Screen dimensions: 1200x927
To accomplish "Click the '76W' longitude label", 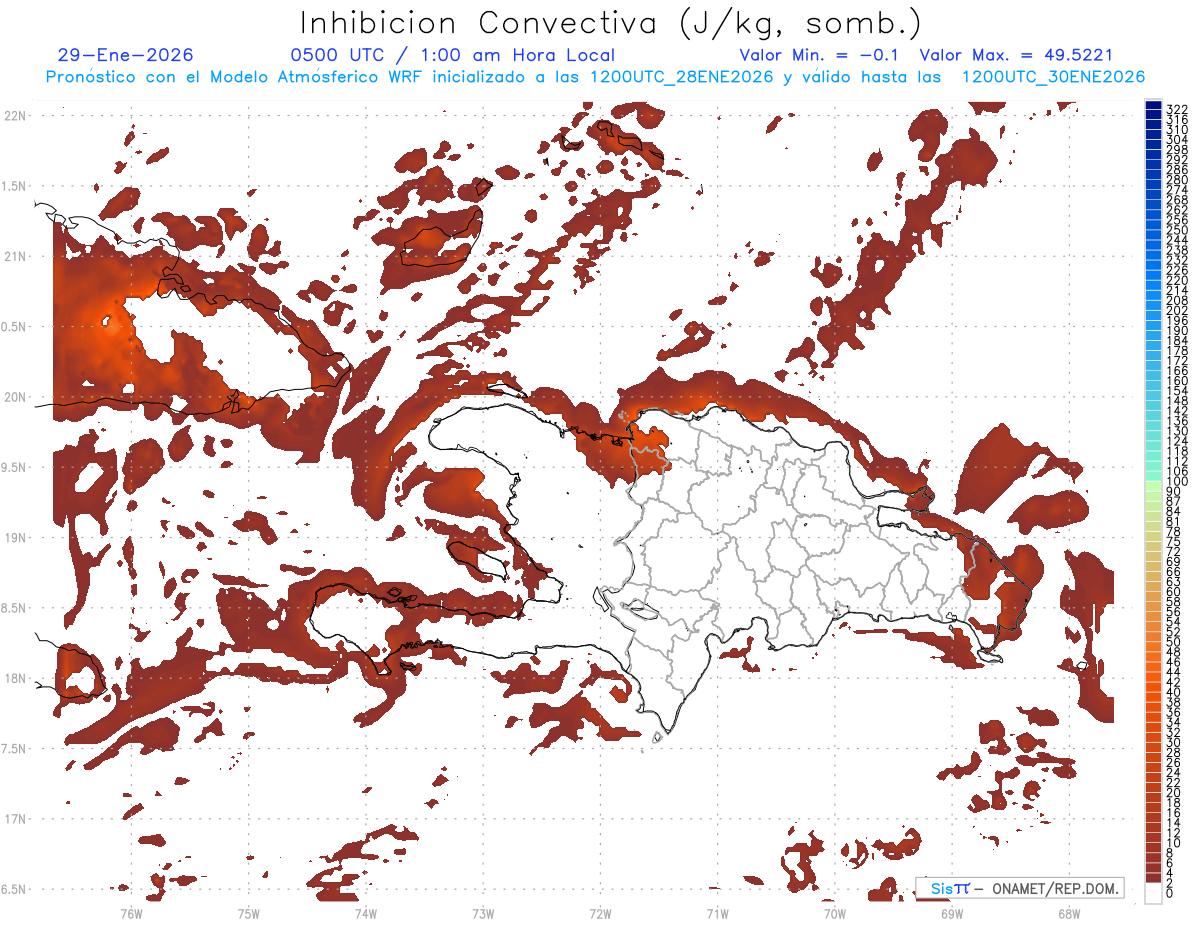I will (131, 912).
